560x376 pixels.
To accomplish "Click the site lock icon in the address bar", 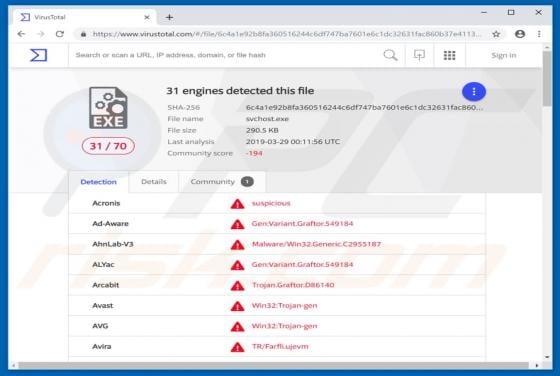I will 83,34.
